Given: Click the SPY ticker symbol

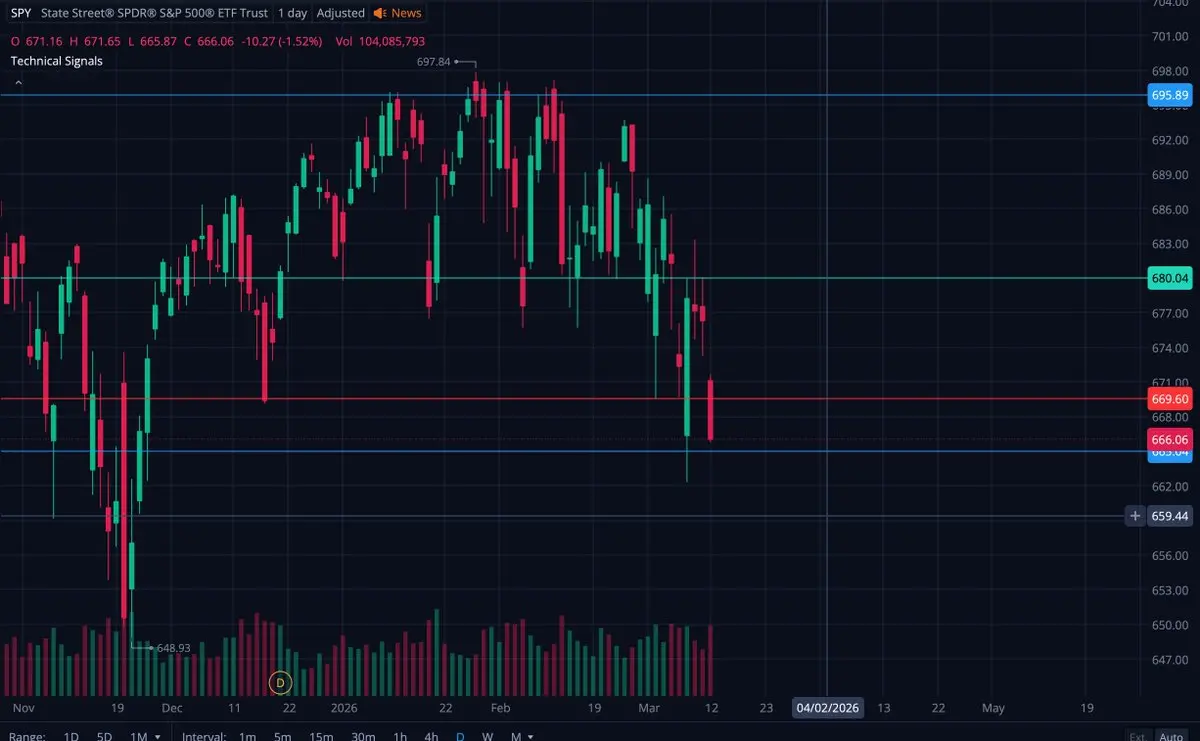Looking at the screenshot, I should pos(21,13).
